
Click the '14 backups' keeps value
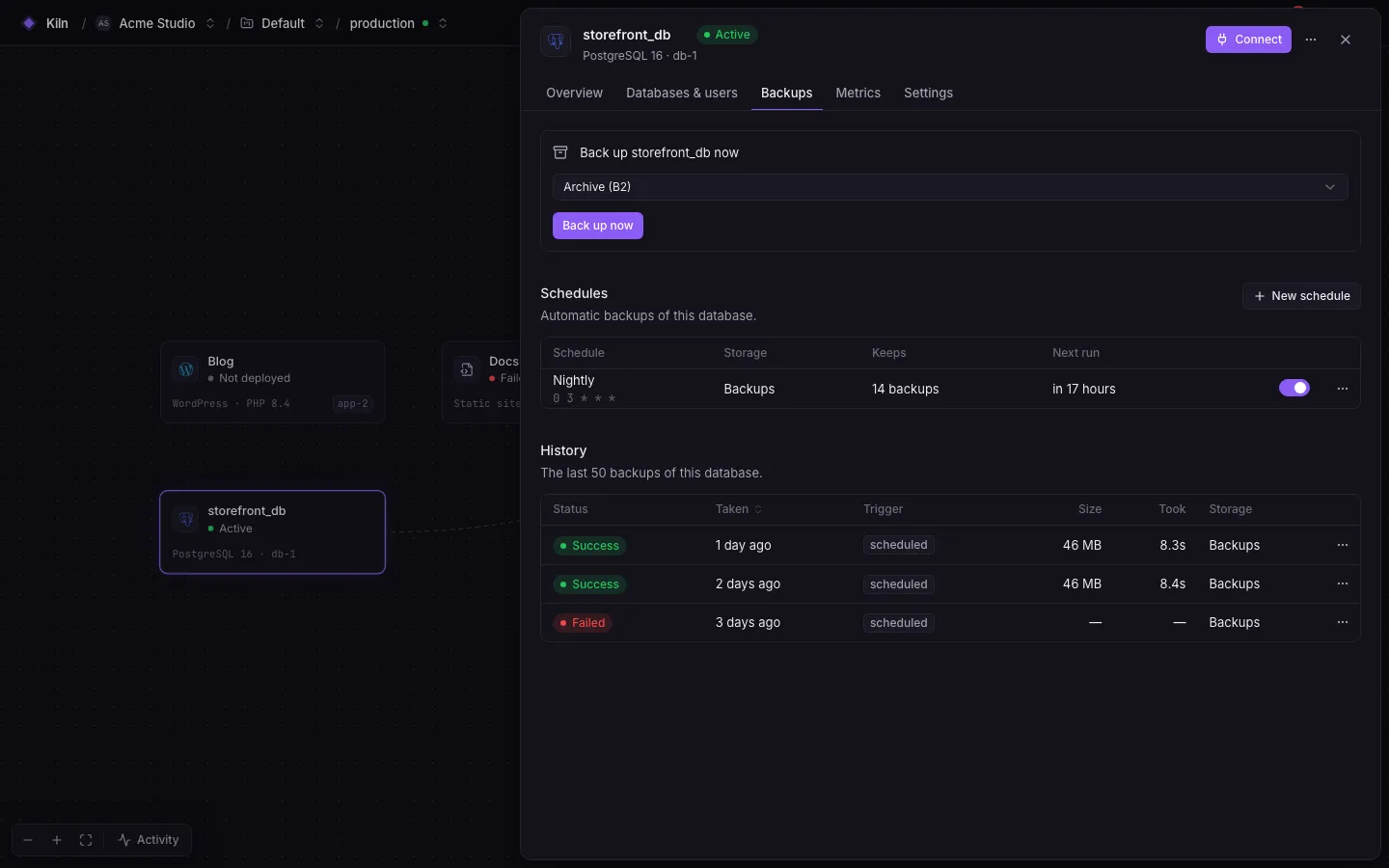tap(905, 389)
